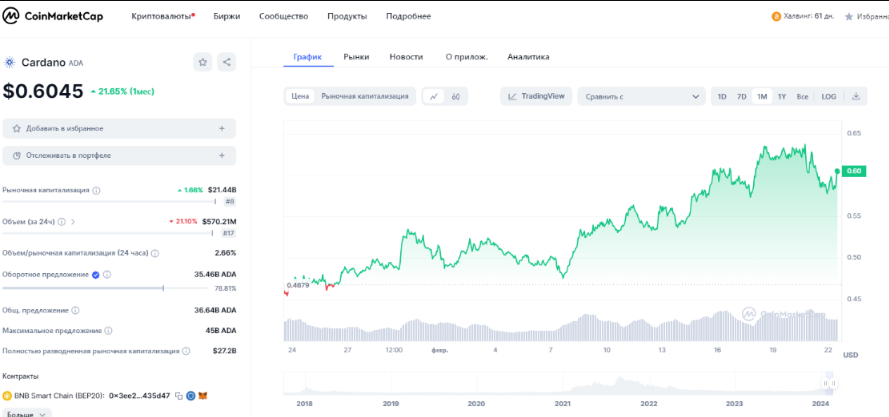Open the Сообщество menu
The width and height of the screenshot is (889, 417).
click(283, 16)
